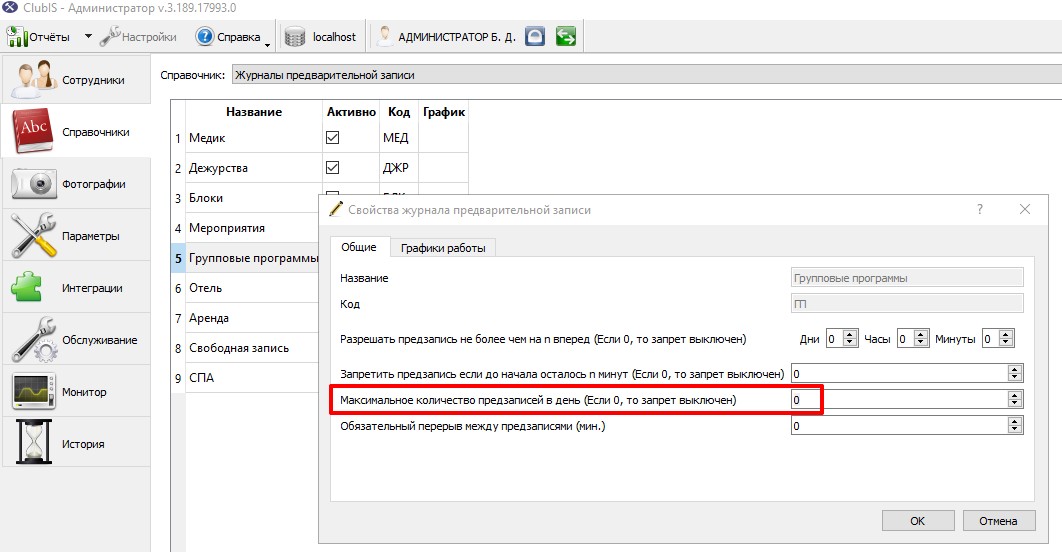The image size is (1062, 552).
Task: Click the green switch-user arrows icon
Action: [x=566, y=36]
